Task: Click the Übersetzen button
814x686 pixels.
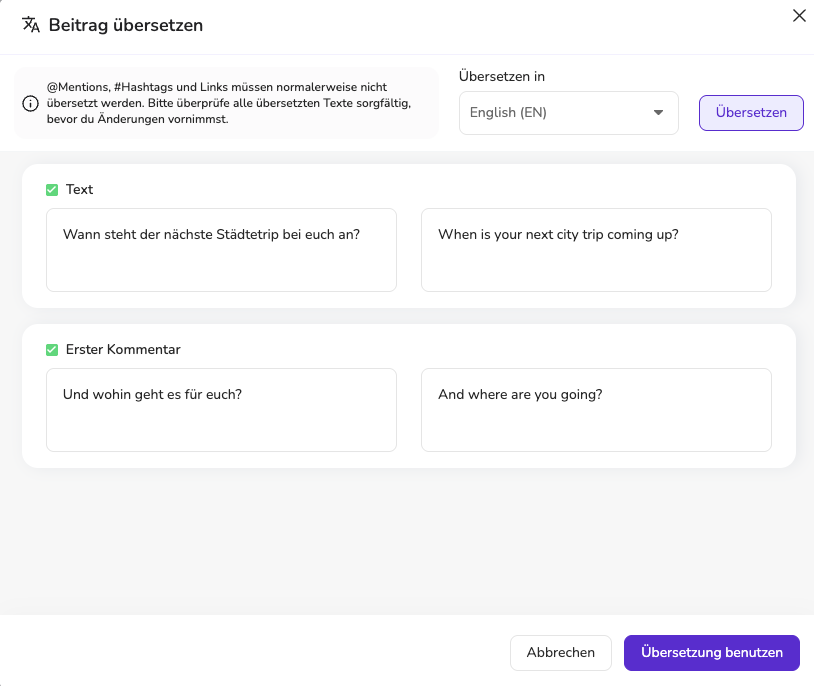Action: pyautogui.click(x=751, y=113)
